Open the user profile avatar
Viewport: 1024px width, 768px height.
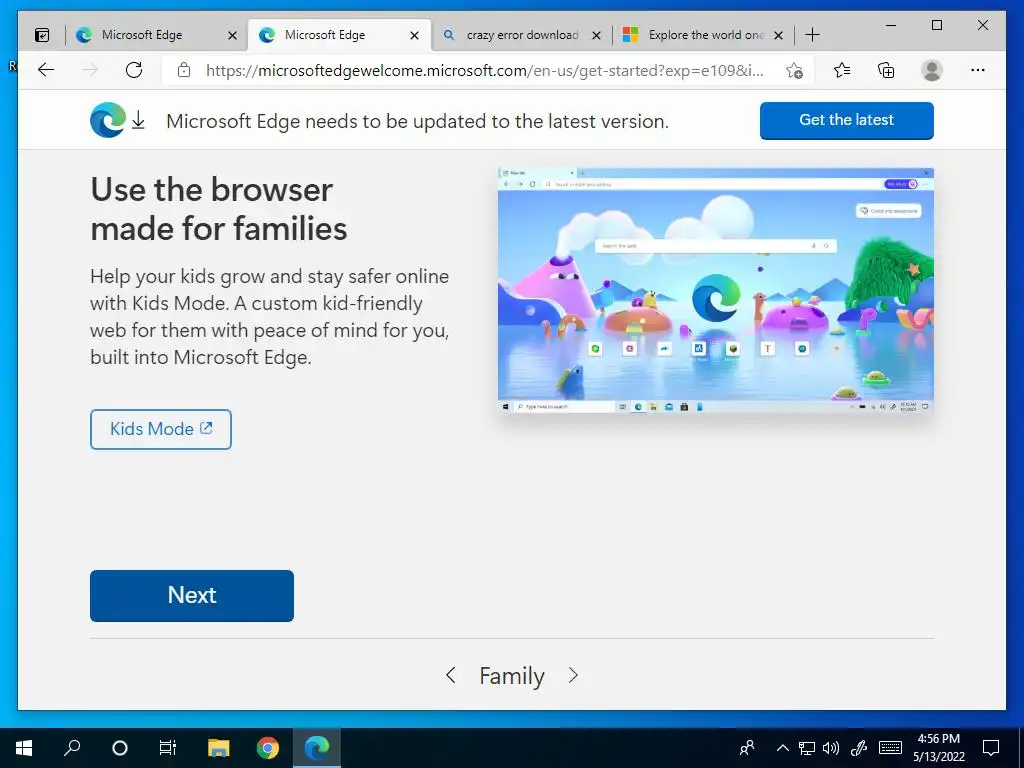click(932, 70)
